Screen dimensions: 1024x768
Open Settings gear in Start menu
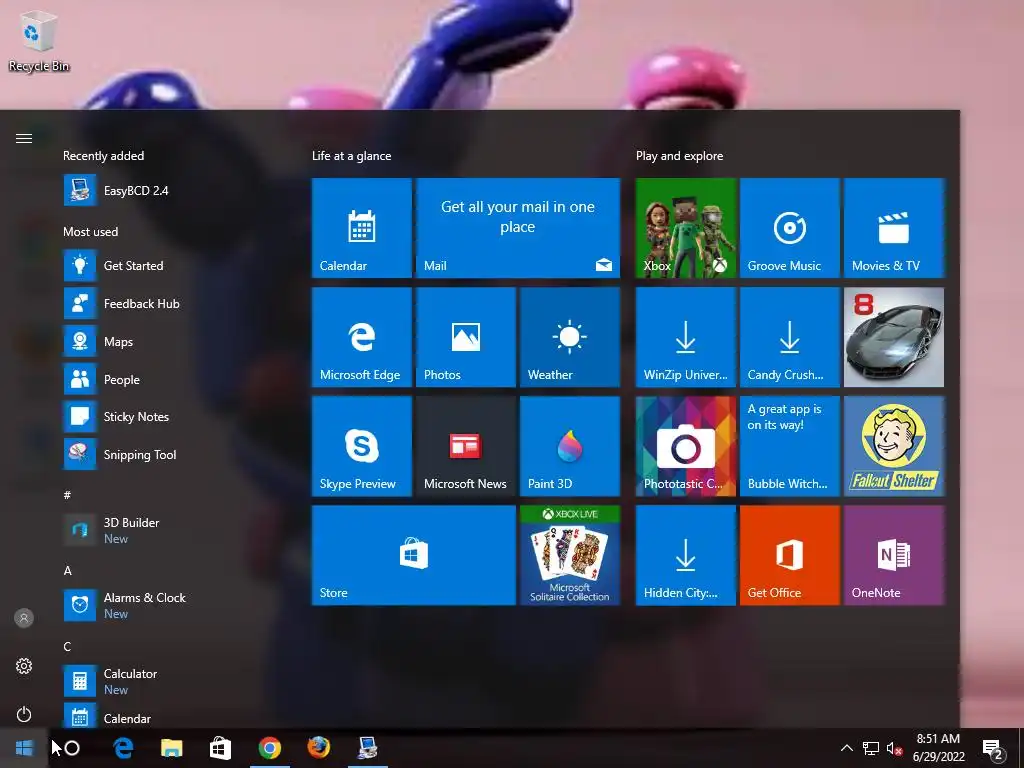pos(24,666)
